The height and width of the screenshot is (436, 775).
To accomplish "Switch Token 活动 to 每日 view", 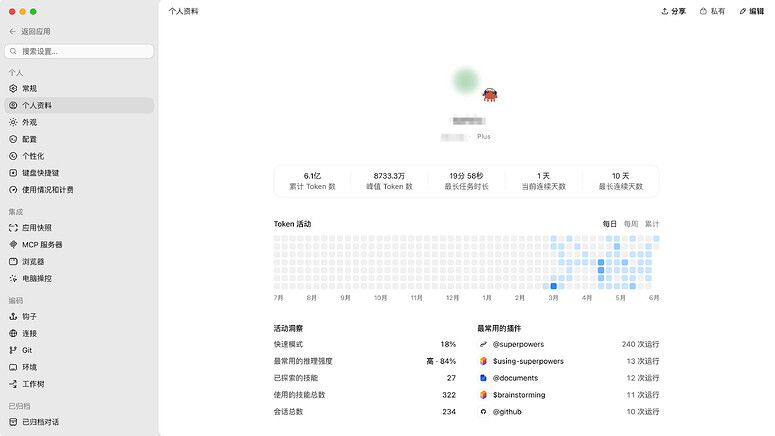I will 609,224.
